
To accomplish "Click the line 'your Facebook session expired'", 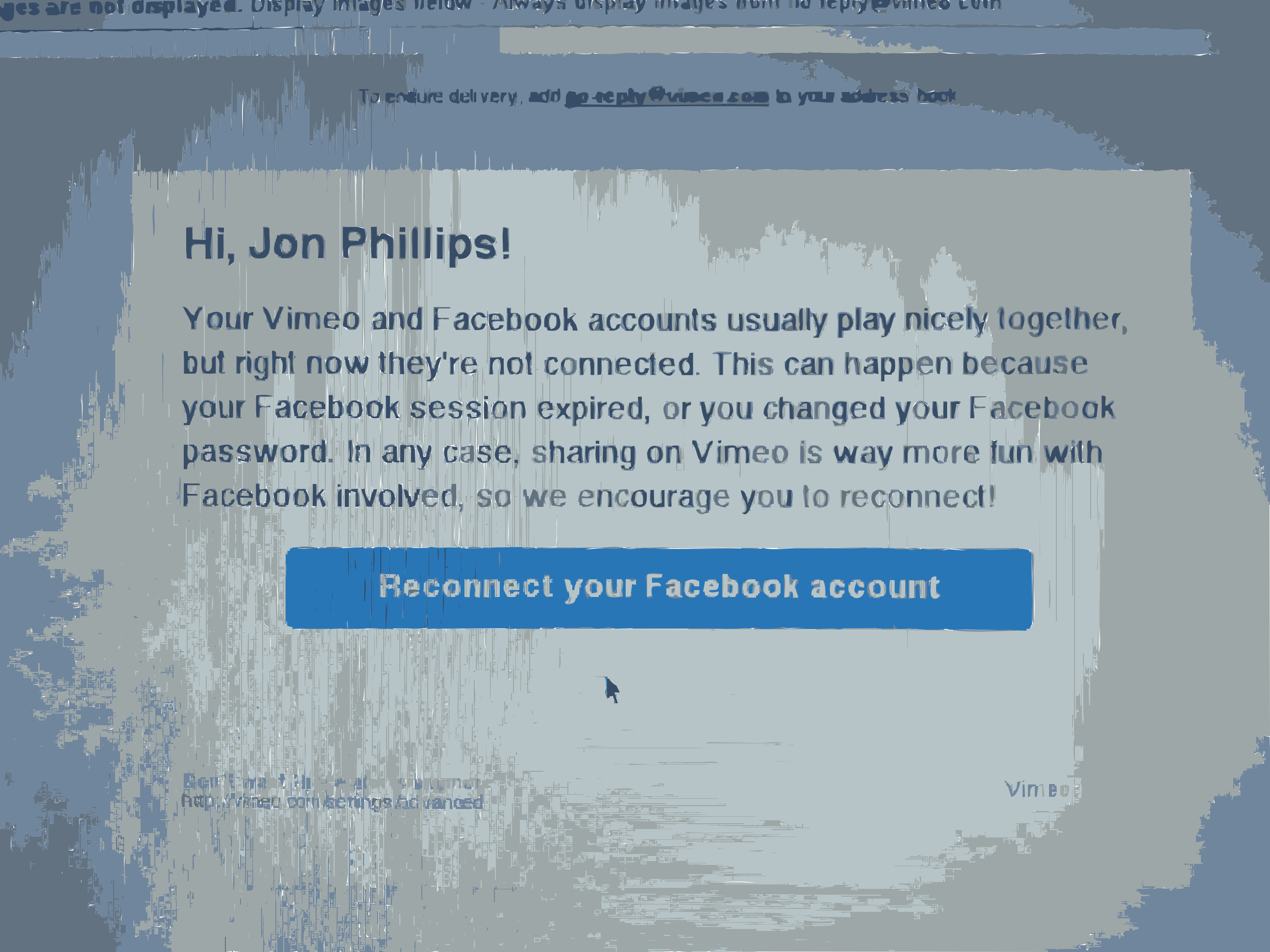I will (416, 408).
